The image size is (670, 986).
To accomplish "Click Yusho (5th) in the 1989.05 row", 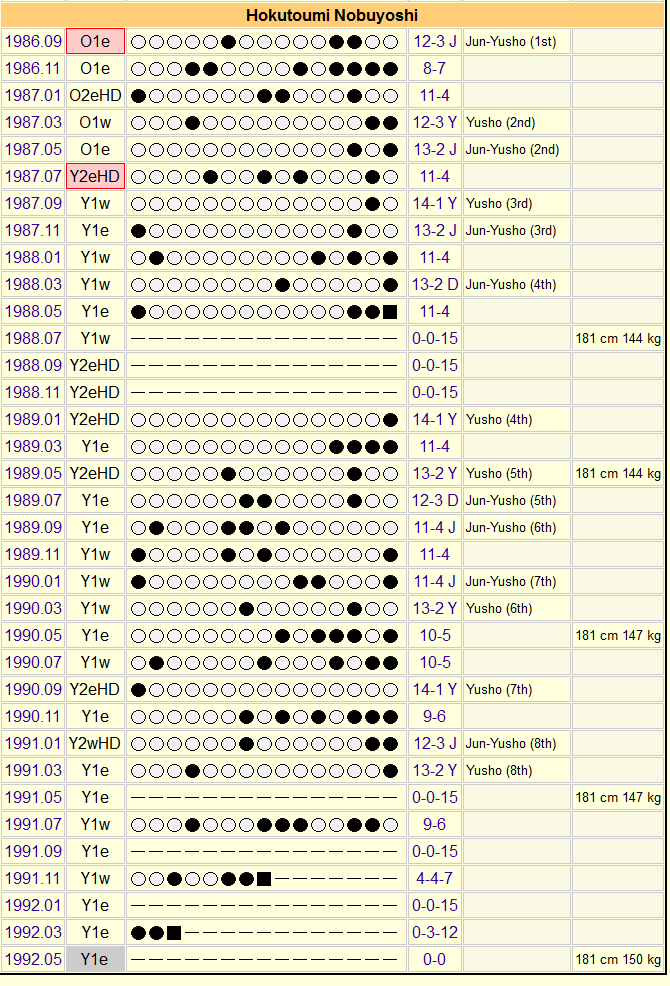I will (x=500, y=474).
